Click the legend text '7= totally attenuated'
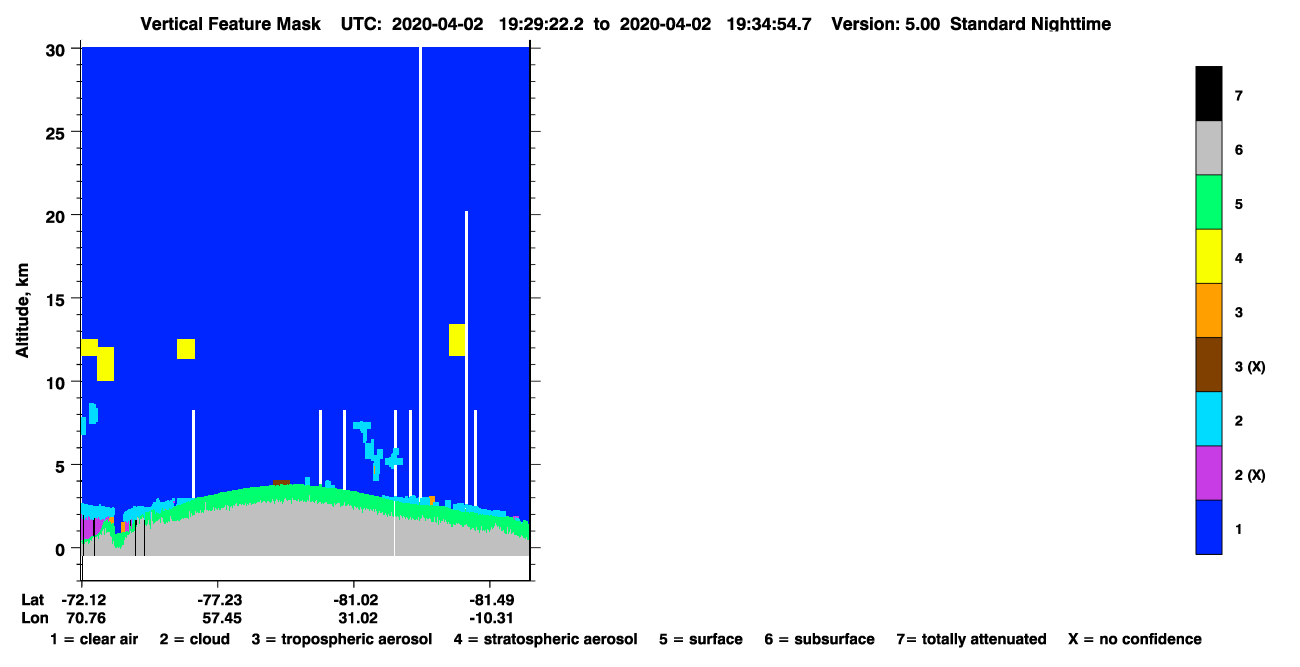This screenshot has height=667, width=1300. point(972,639)
